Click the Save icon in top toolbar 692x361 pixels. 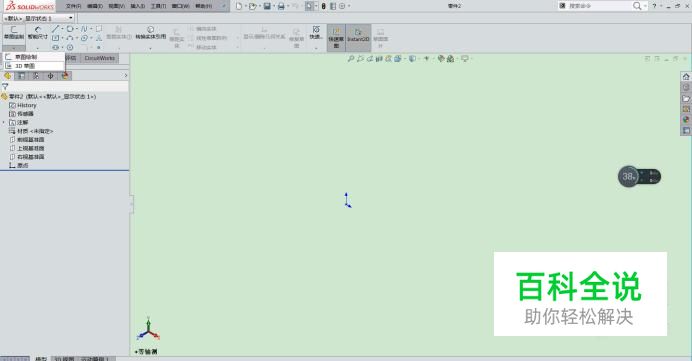pos(267,6)
